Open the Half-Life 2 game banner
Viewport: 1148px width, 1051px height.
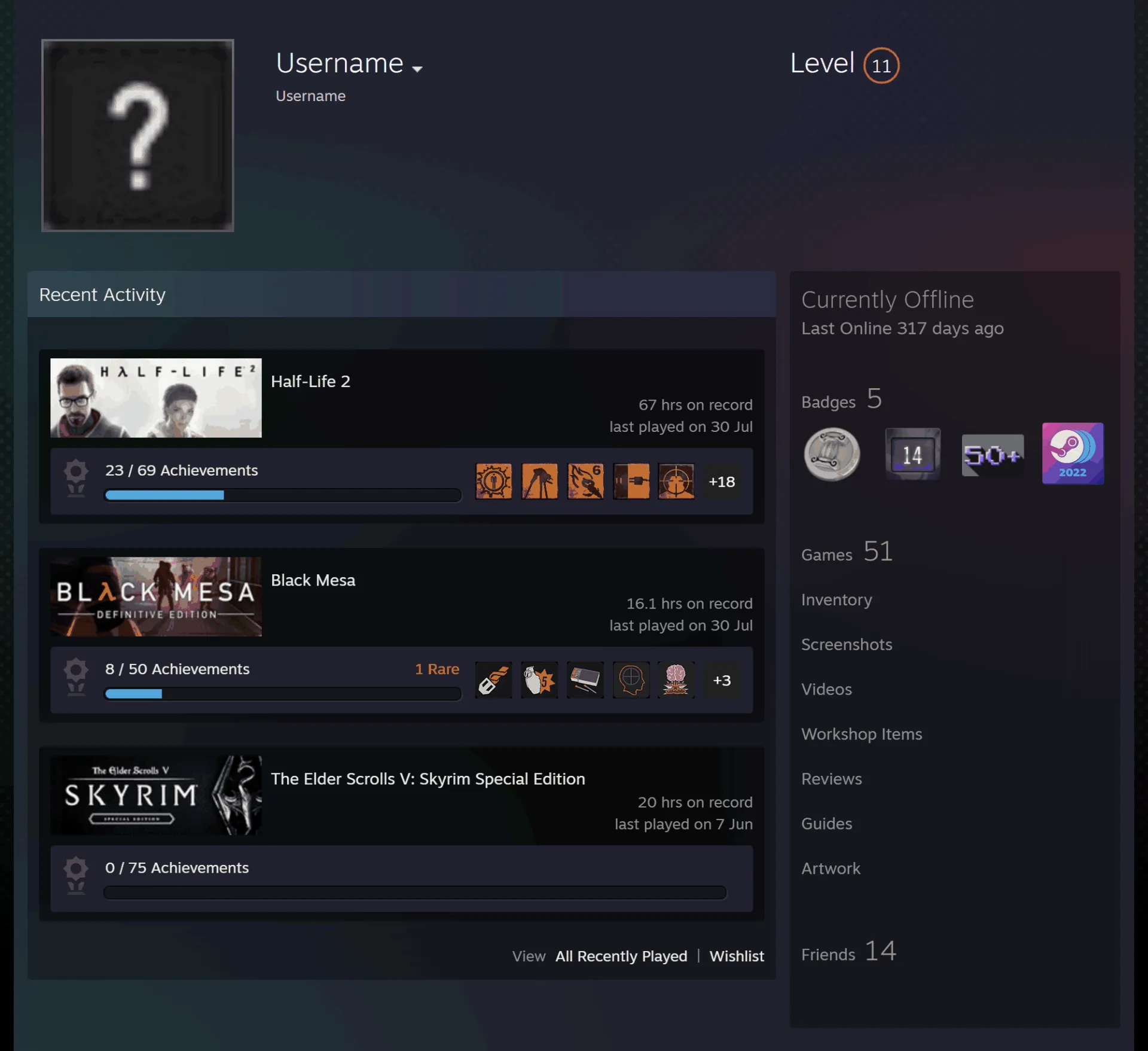156,398
